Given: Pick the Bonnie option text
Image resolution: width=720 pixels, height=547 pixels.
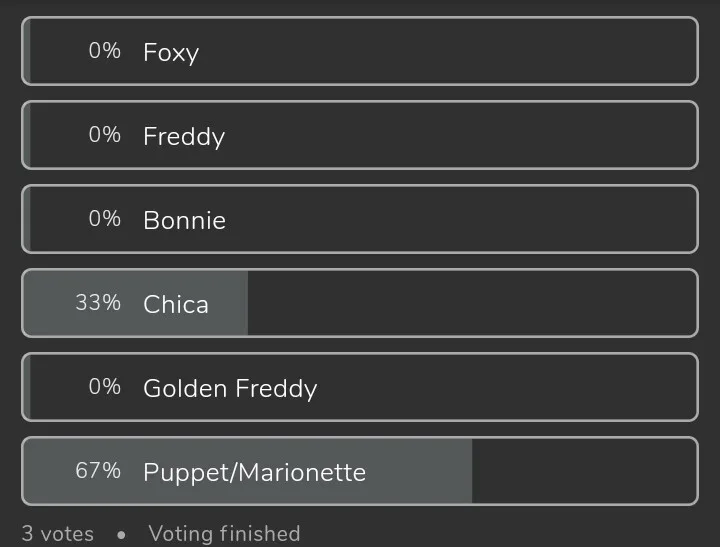Looking at the screenshot, I should click(184, 220).
